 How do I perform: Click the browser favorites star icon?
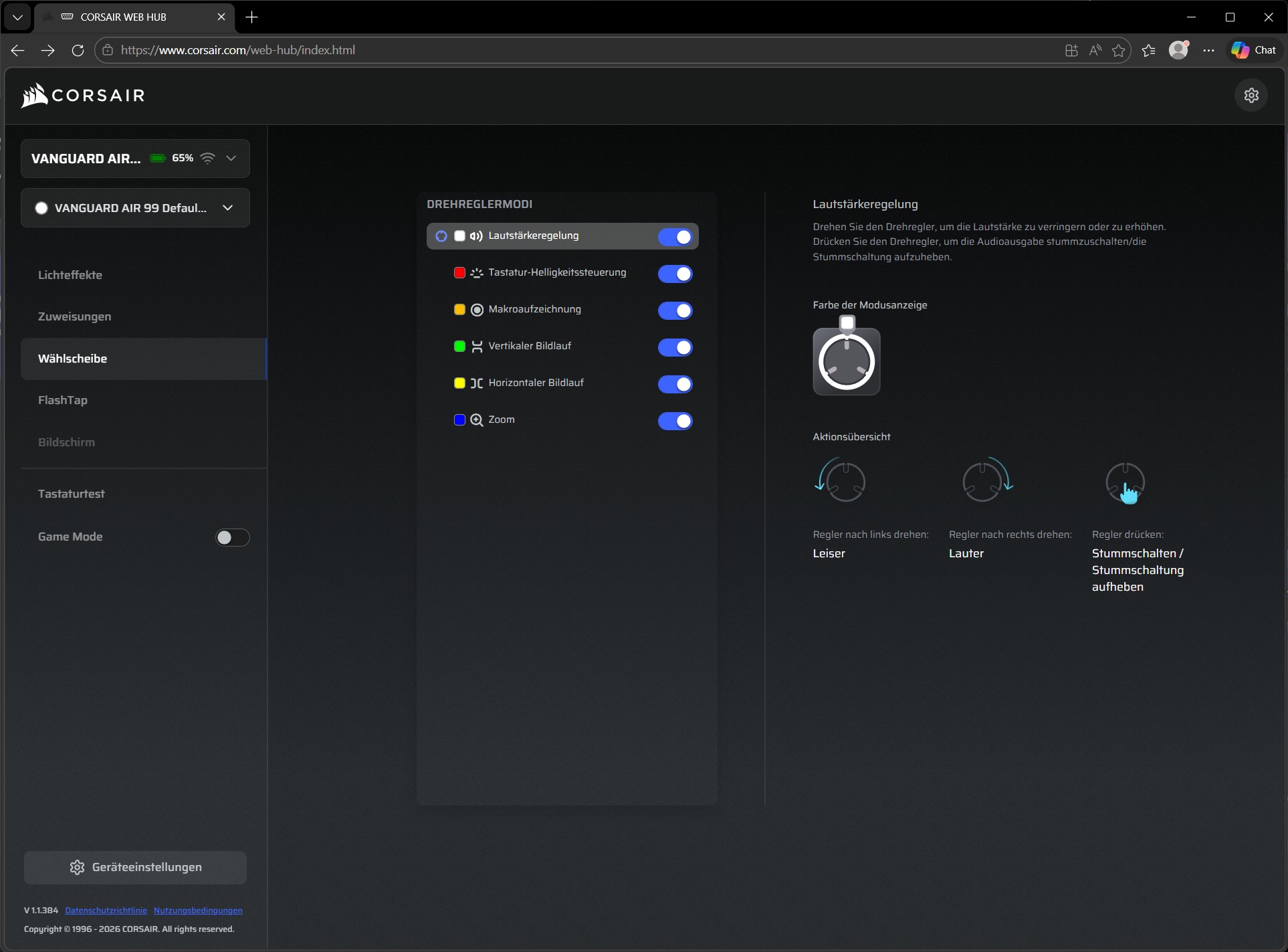pos(1118,50)
